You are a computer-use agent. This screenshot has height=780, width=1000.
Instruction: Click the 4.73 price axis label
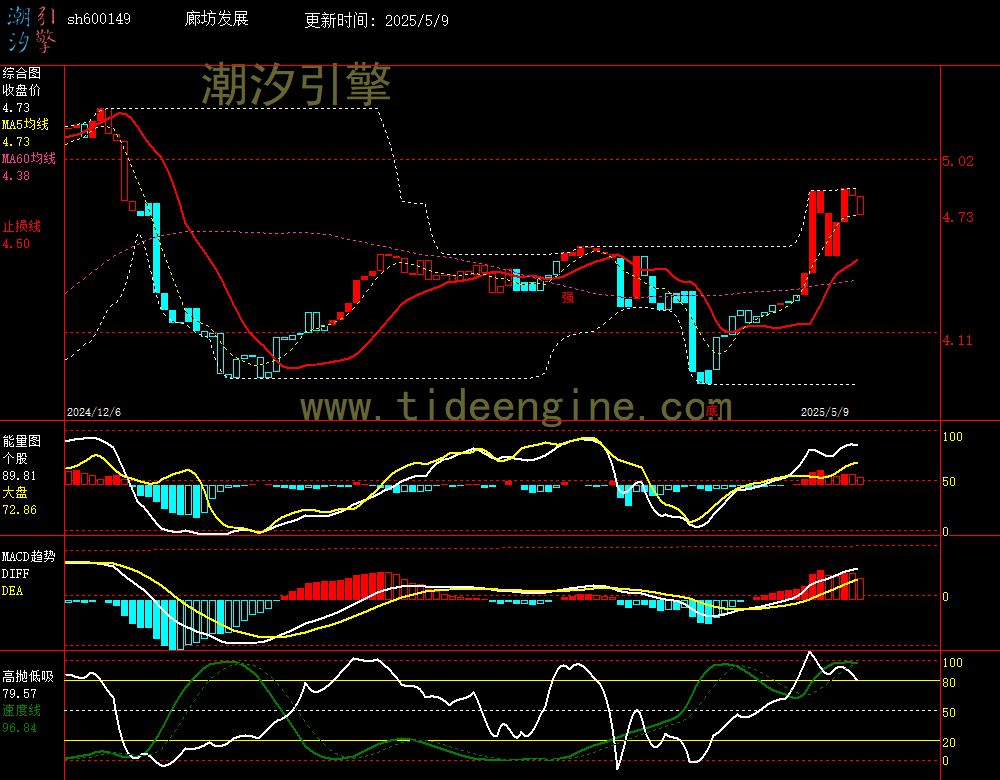pos(958,217)
